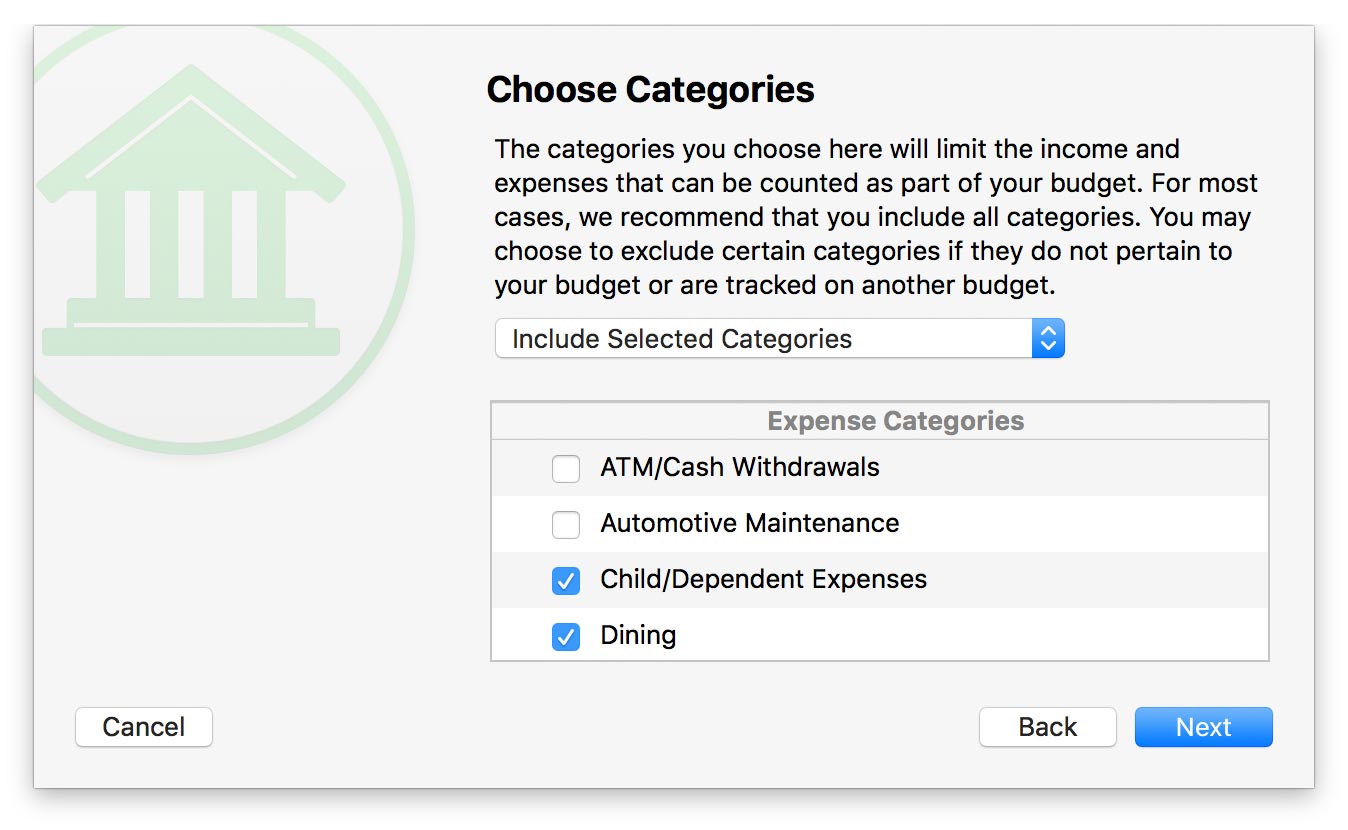Click the category description paragraph text

[875, 218]
